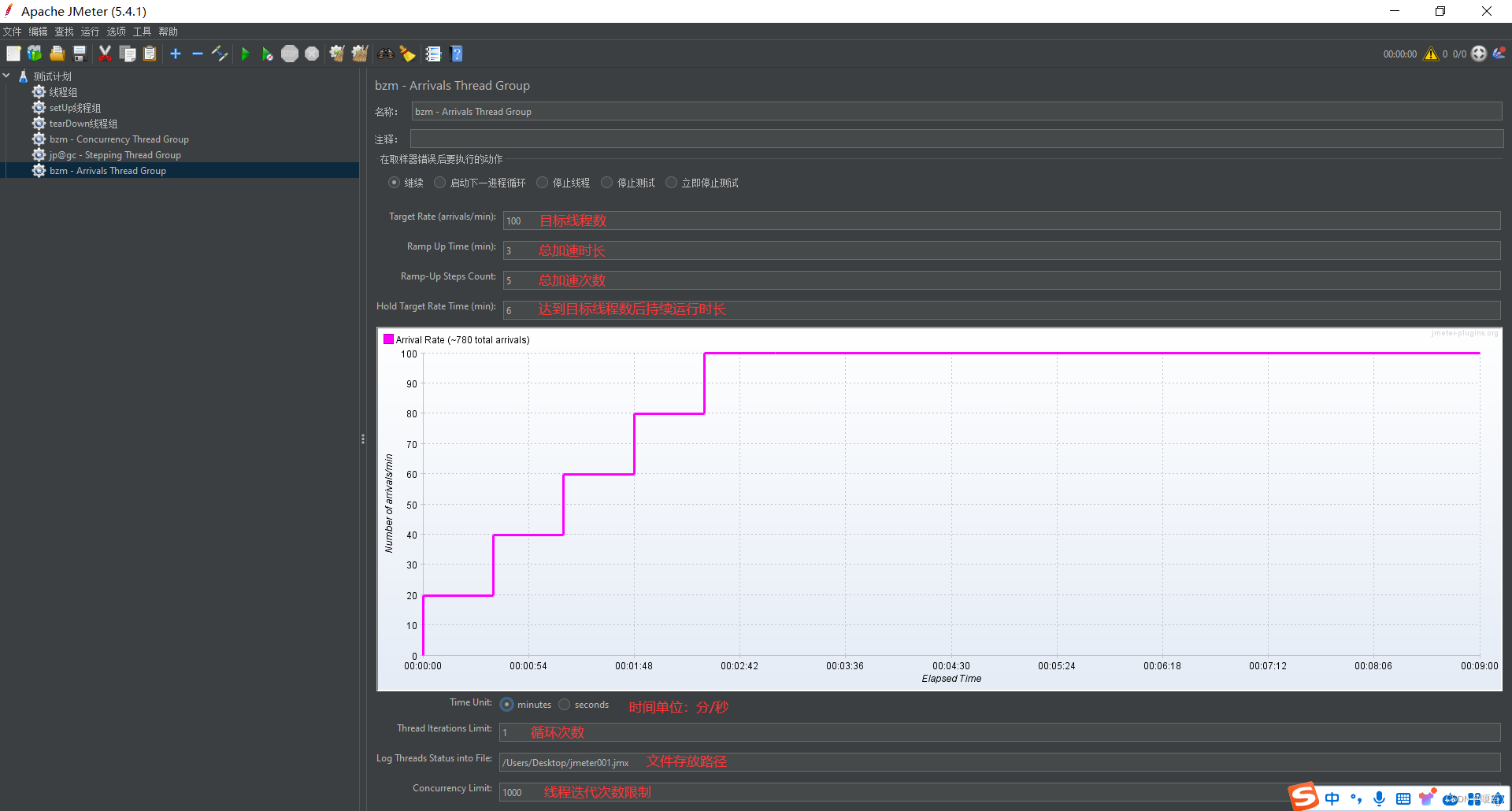Viewport: 1512px width, 811px height.
Task: Click the Cut scissors icon in toolbar
Action: pos(105,54)
